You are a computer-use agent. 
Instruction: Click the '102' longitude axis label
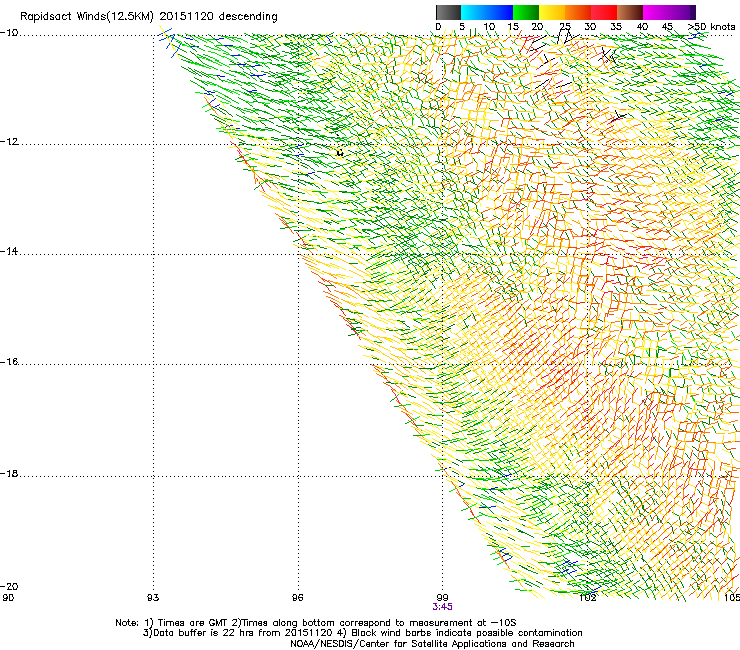(x=588, y=598)
